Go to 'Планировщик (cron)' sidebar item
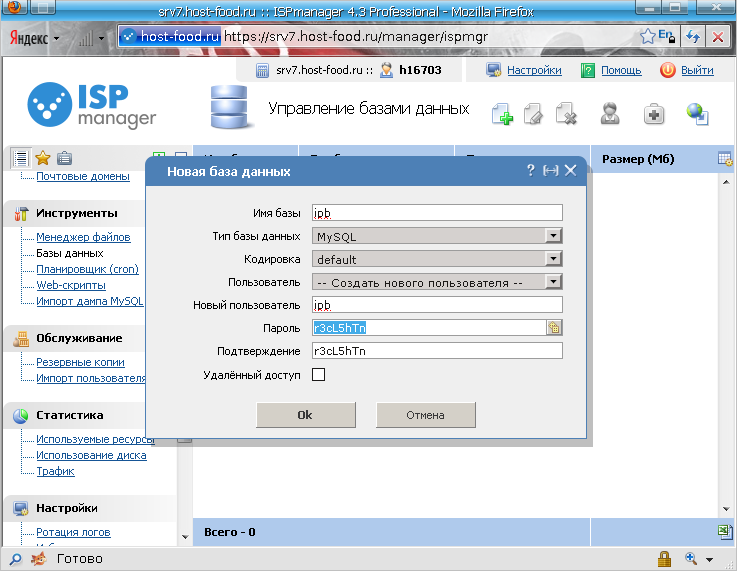Viewport: 737px width, 571px height. 87,269
